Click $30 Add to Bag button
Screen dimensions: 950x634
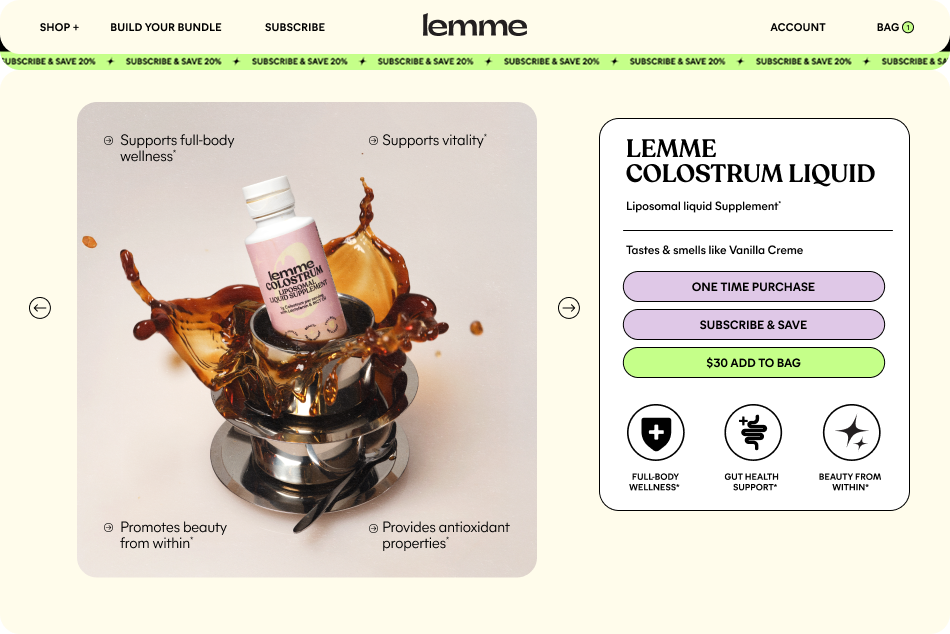point(754,362)
